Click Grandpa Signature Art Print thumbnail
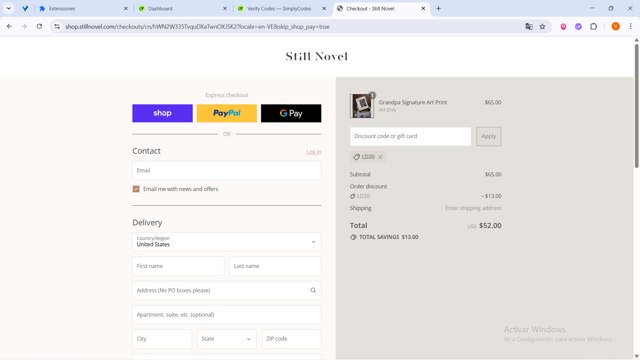640x360 pixels. tap(362, 106)
